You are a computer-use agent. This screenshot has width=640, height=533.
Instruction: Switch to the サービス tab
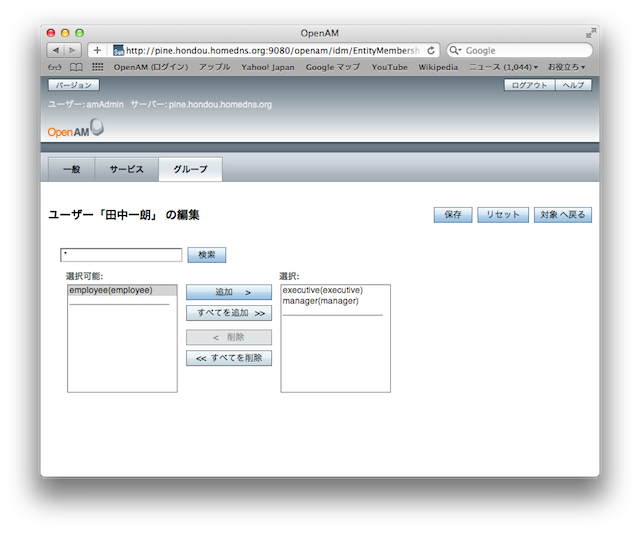tap(127, 169)
